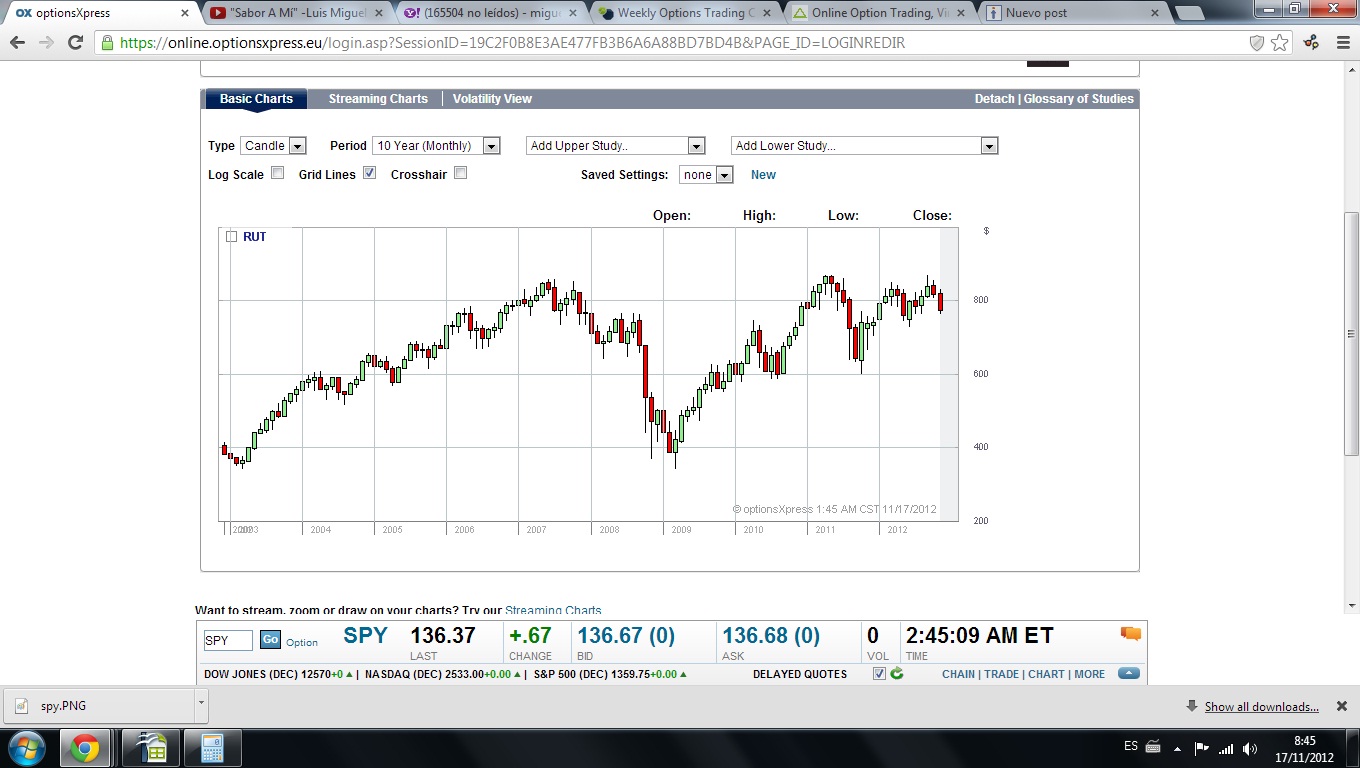The height and width of the screenshot is (768, 1360).
Task: Refresh delayed quotes with green arrow icon
Action: tap(897, 674)
